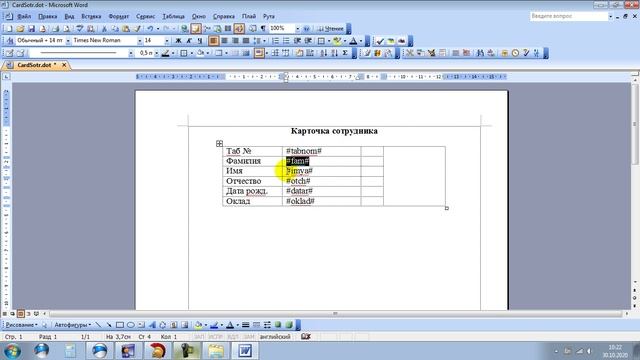Image resolution: width=640 pixels, height=360 pixels.
Task: Apply numbered list
Action: [276, 41]
